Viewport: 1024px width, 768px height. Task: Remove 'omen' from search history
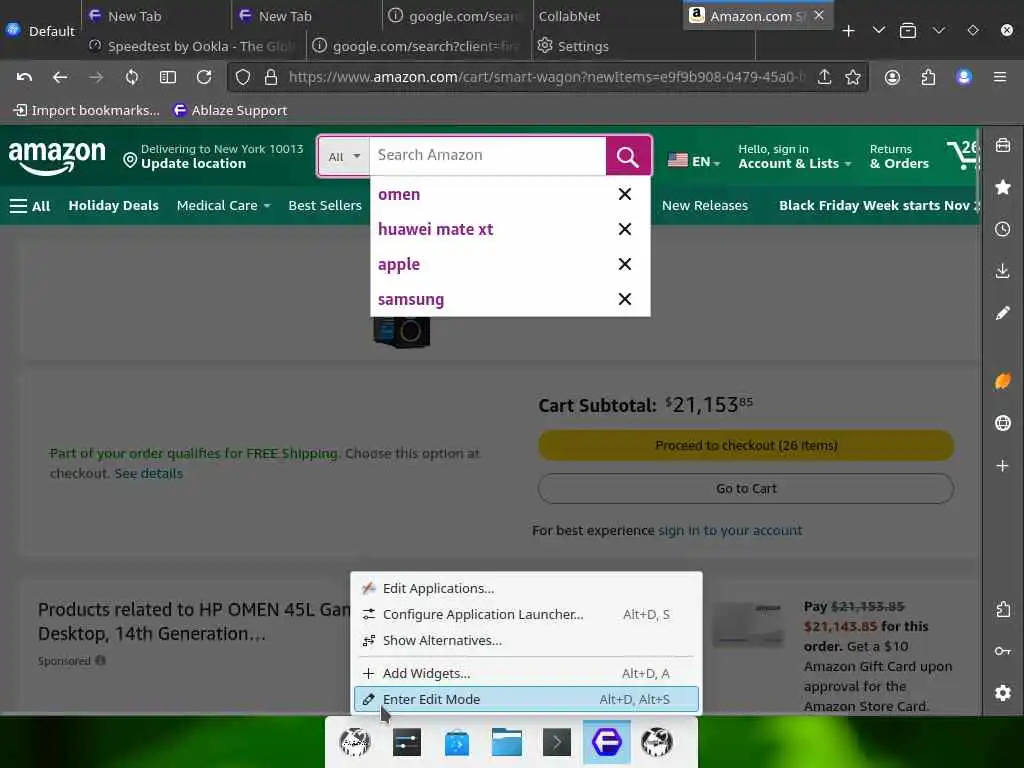[624, 194]
